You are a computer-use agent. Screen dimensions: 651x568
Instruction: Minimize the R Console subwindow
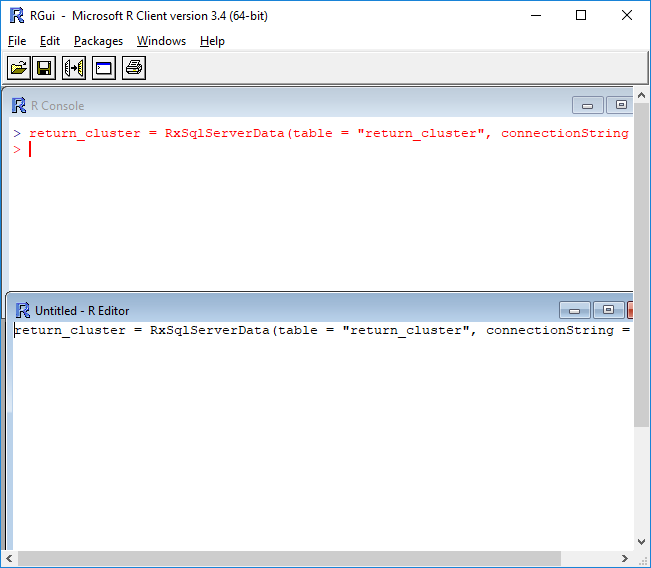(587, 105)
